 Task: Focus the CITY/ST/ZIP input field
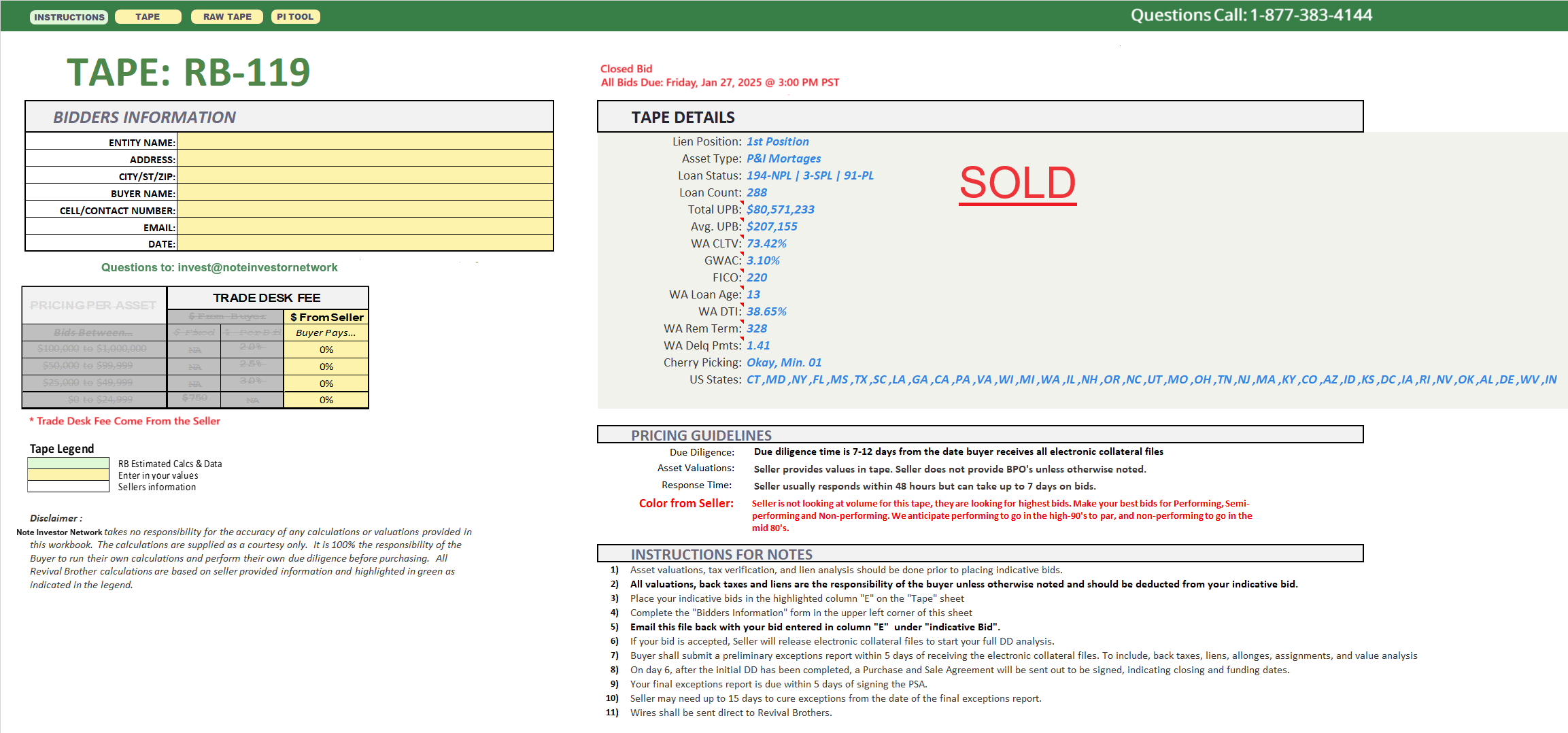364,175
